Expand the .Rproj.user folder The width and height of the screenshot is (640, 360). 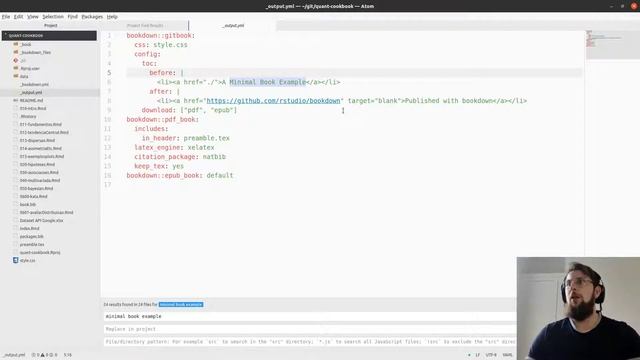click(x=30, y=68)
